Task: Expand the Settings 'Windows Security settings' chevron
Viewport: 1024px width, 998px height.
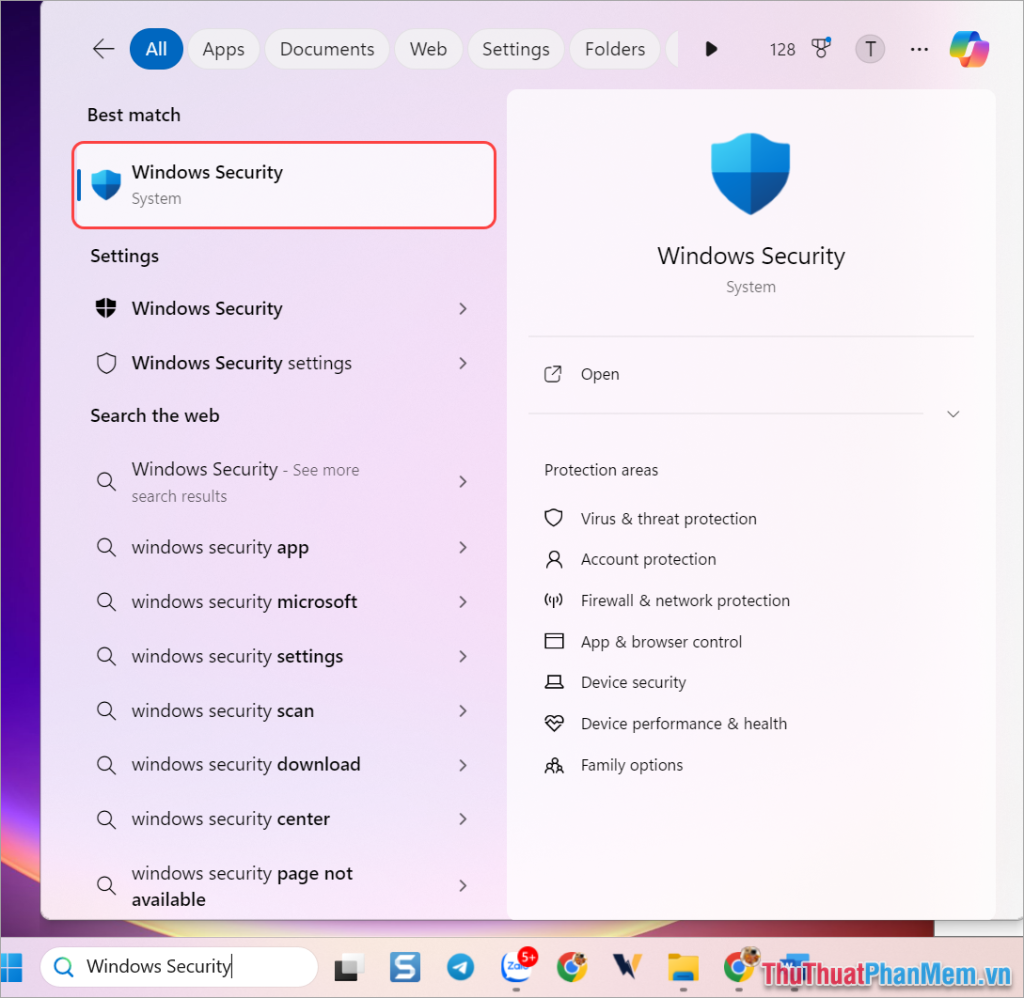Action: pyautogui.click(x=462, y=363)
